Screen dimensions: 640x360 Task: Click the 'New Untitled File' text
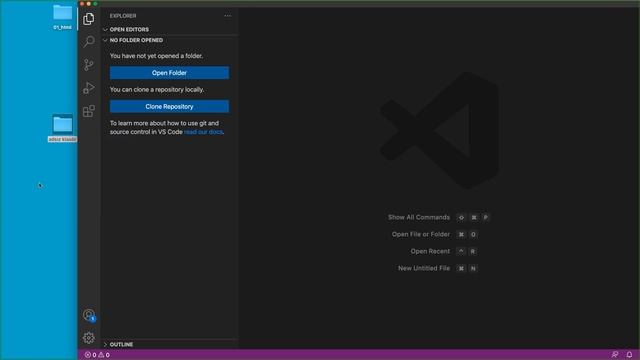tap(424, 268)
